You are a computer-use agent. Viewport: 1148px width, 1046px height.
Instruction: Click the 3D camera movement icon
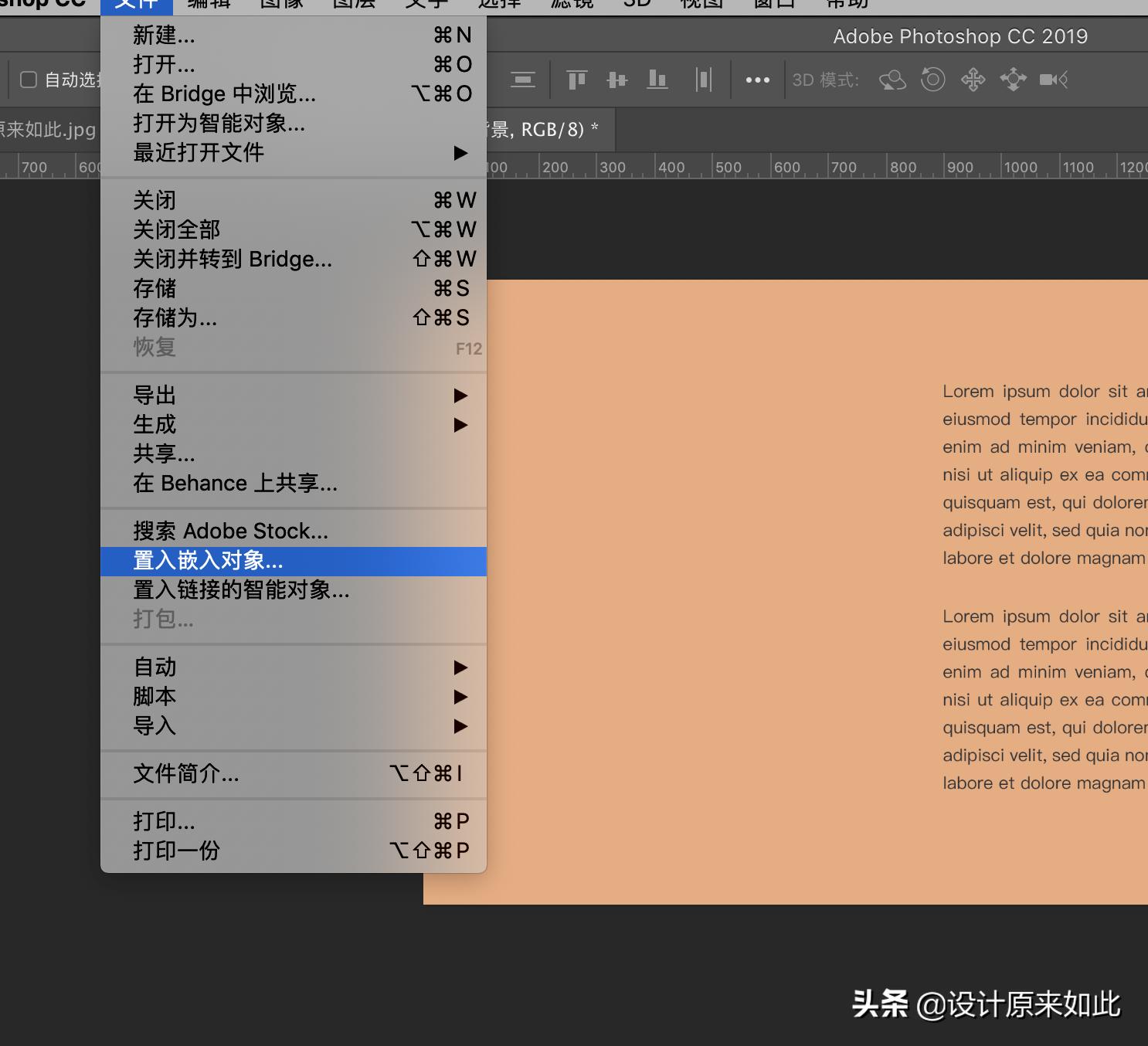[1053, 80]
